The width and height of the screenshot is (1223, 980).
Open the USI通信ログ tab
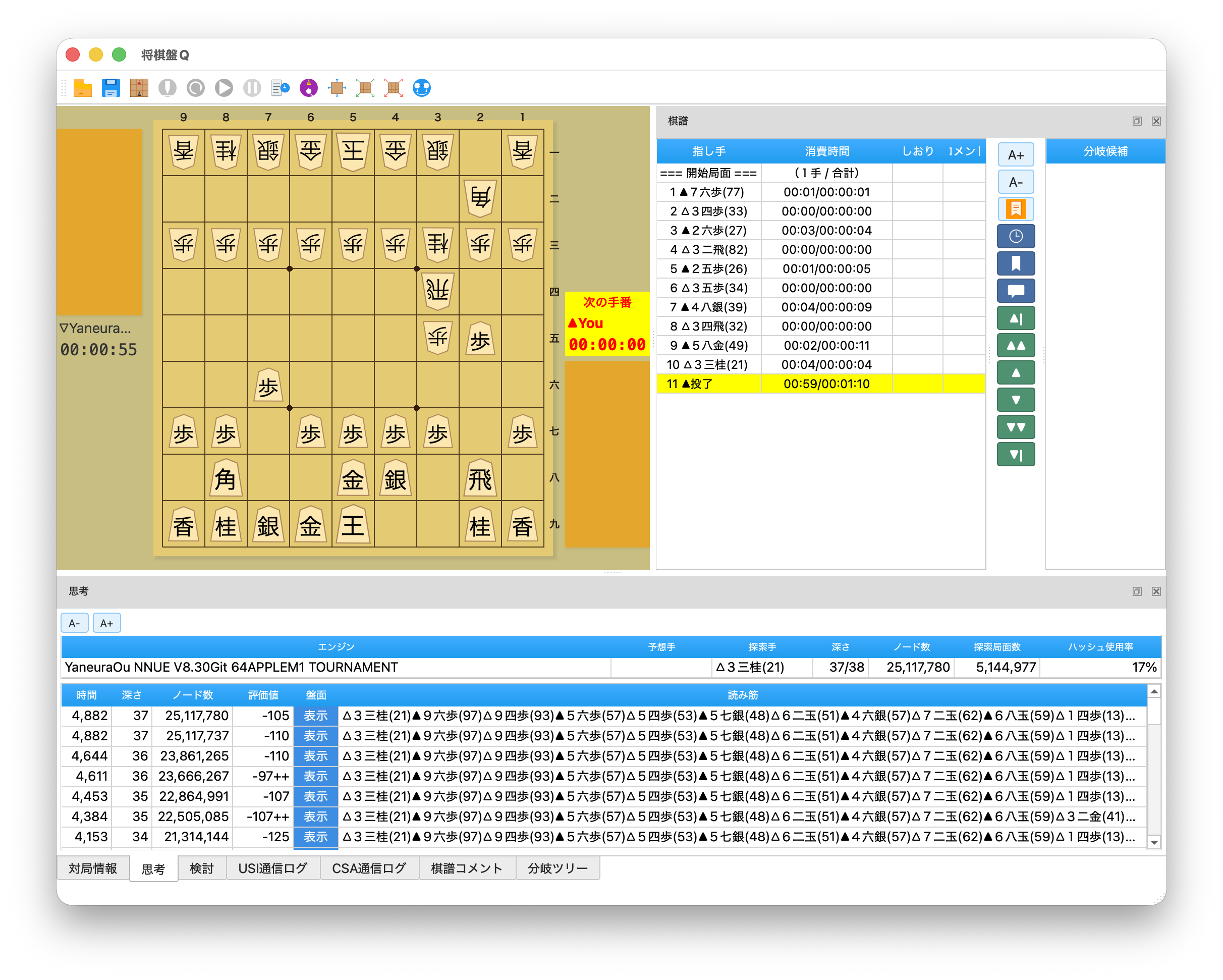pyautogui.click(x=272, y=868)
